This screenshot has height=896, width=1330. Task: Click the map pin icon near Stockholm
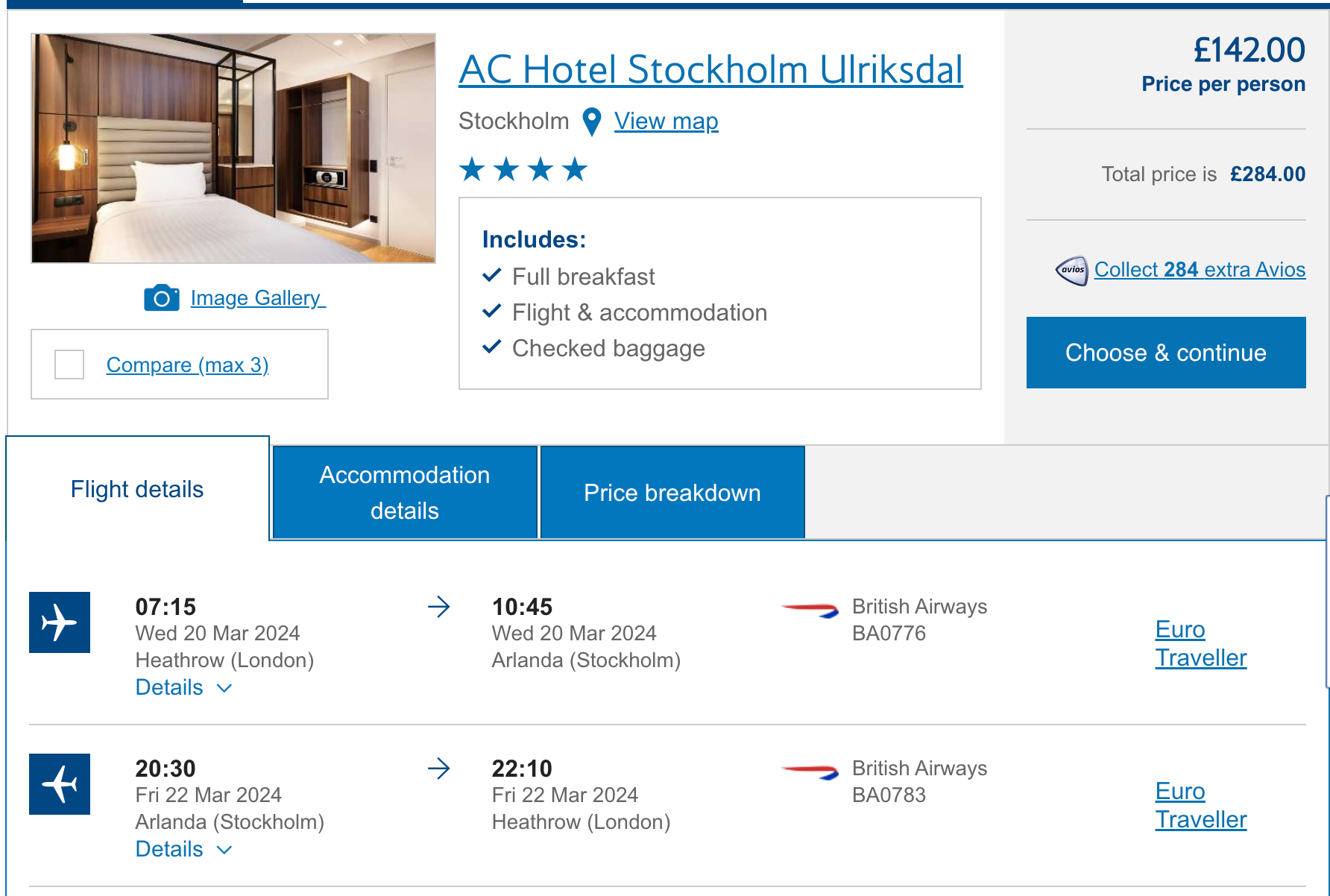point(592,122)
